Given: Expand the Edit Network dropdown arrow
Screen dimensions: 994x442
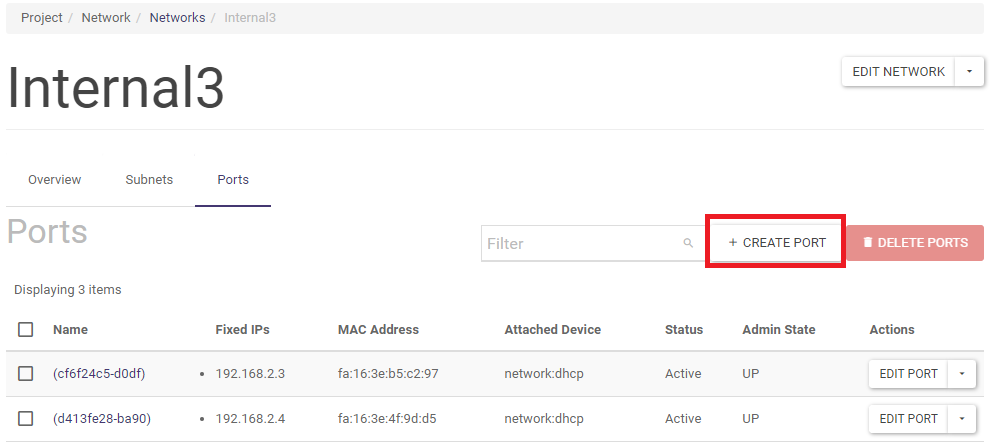Looking at the screenshot, I should (969, 72).
